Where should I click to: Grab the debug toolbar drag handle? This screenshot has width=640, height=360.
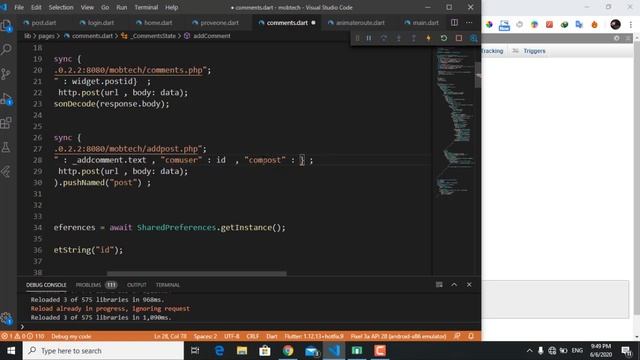357,38
